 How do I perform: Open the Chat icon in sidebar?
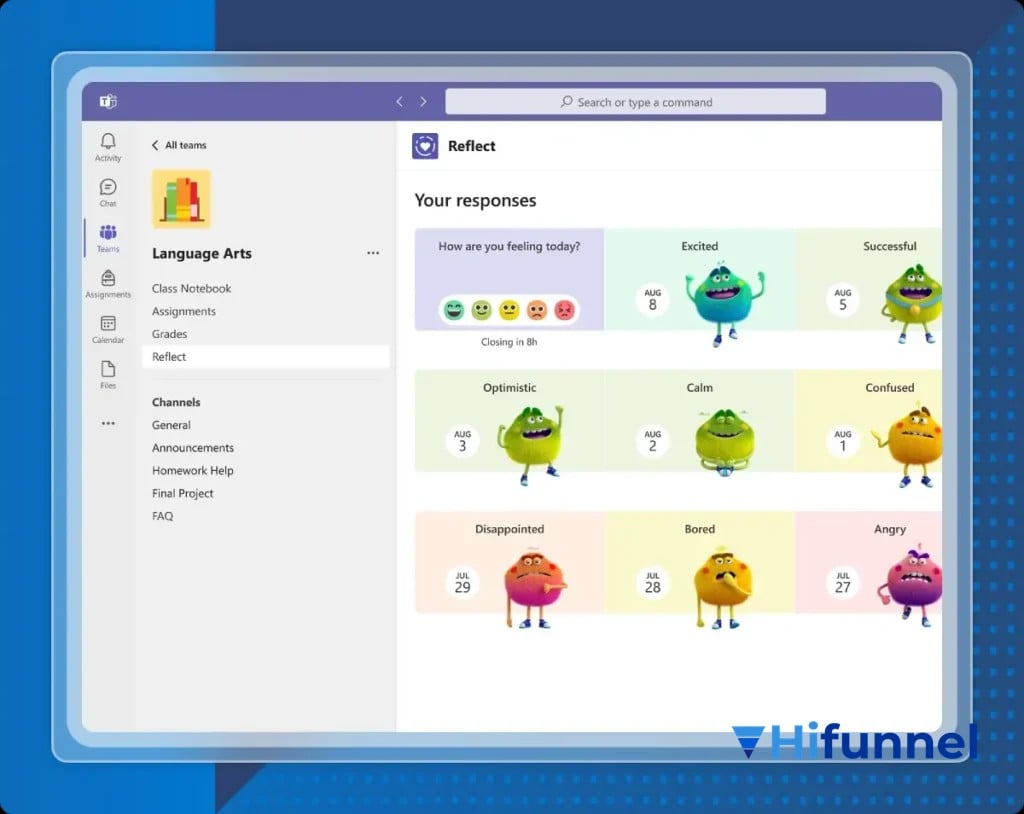108,187
